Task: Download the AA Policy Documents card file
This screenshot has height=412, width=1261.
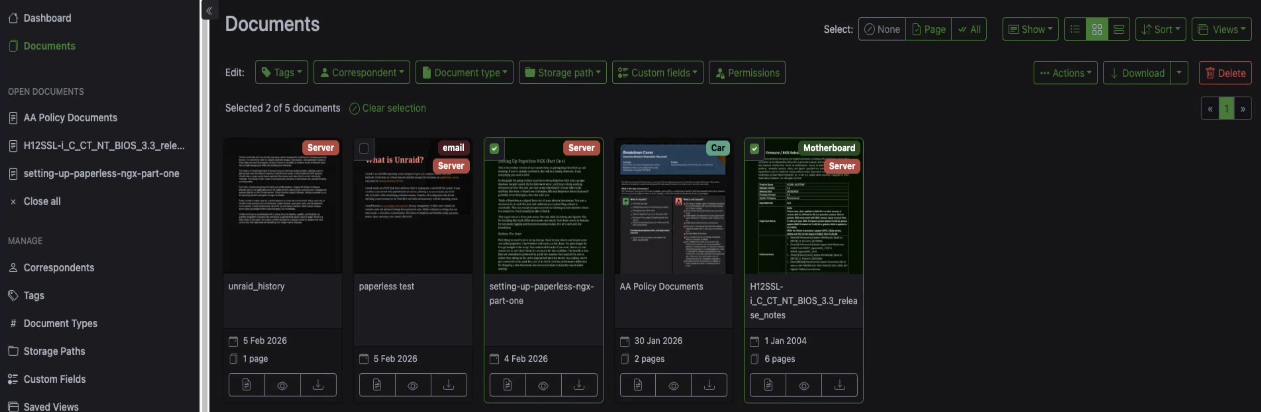Action: (709, 385)
